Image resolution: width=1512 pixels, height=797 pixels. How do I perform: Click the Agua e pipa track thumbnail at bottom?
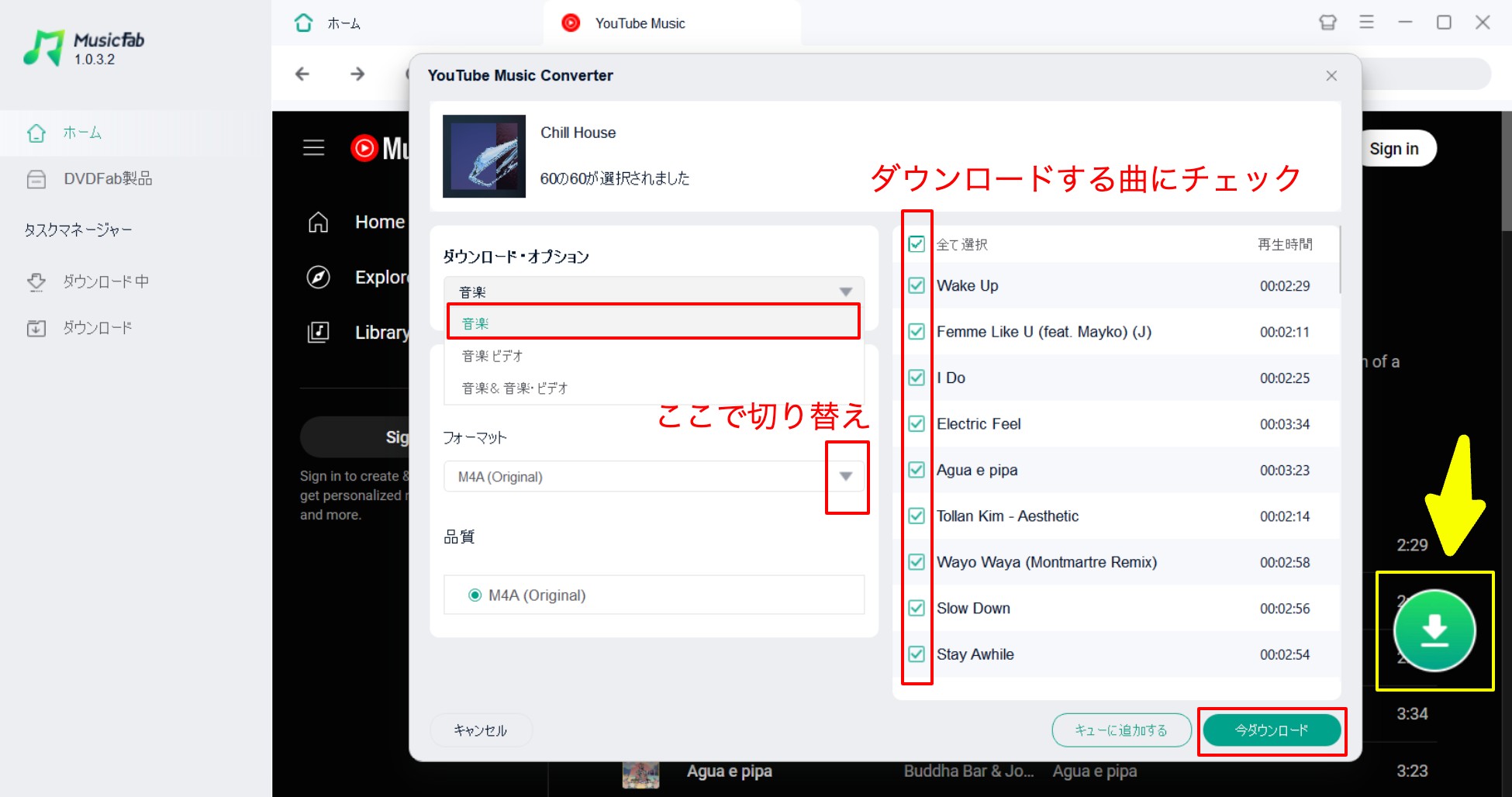click(x=640, y=775)
